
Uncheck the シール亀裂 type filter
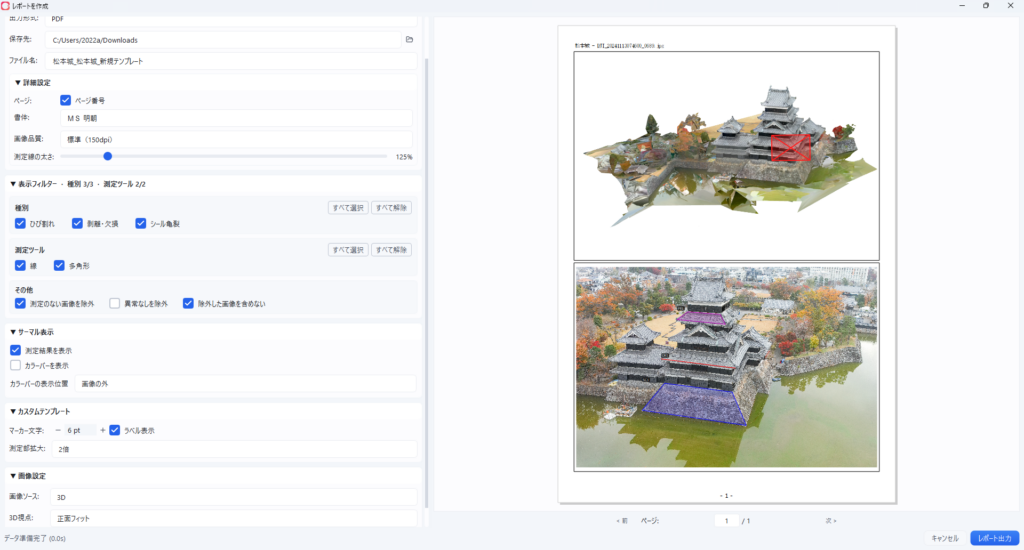[x=140, y=223]
